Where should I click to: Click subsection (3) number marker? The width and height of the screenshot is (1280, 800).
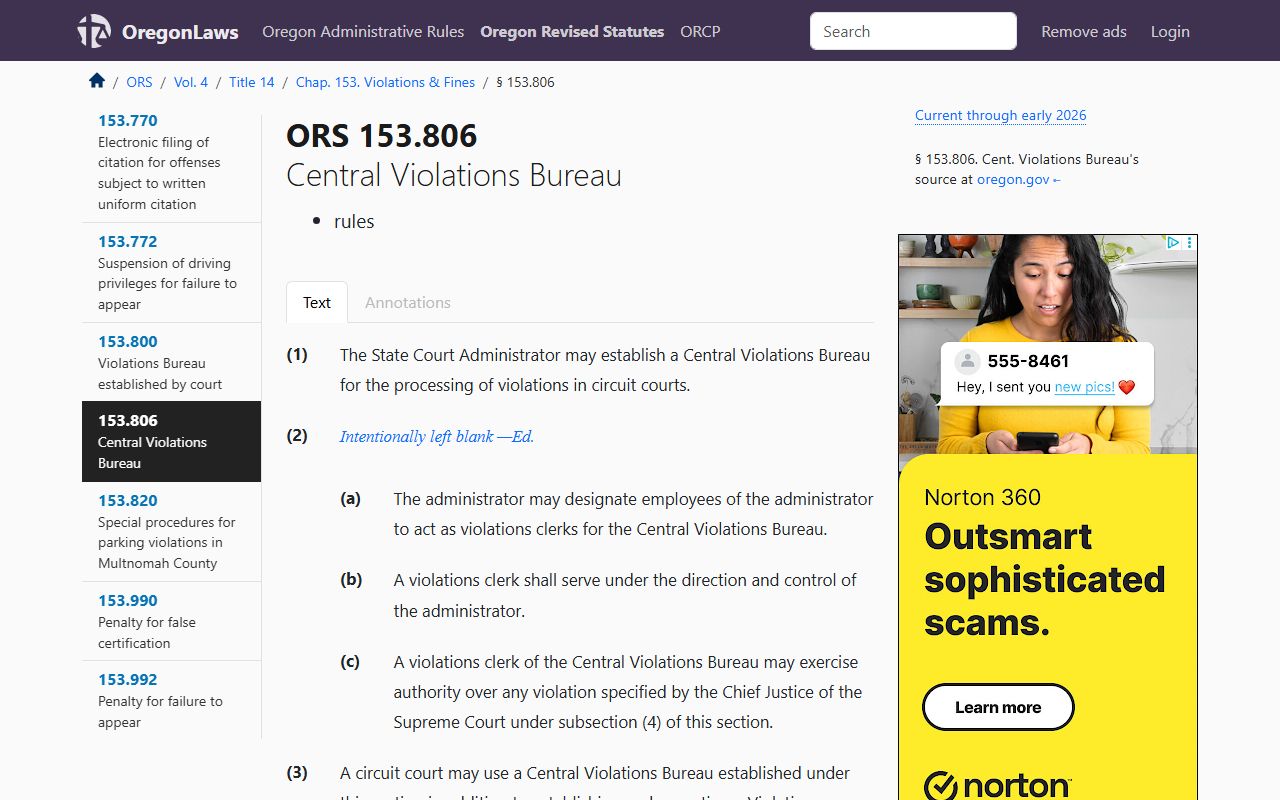click(297, 772)
